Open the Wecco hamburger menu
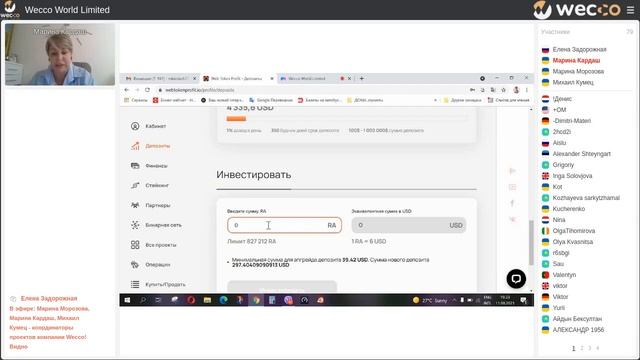The height and width of the screenshot is (360, 640). [631, 10]
